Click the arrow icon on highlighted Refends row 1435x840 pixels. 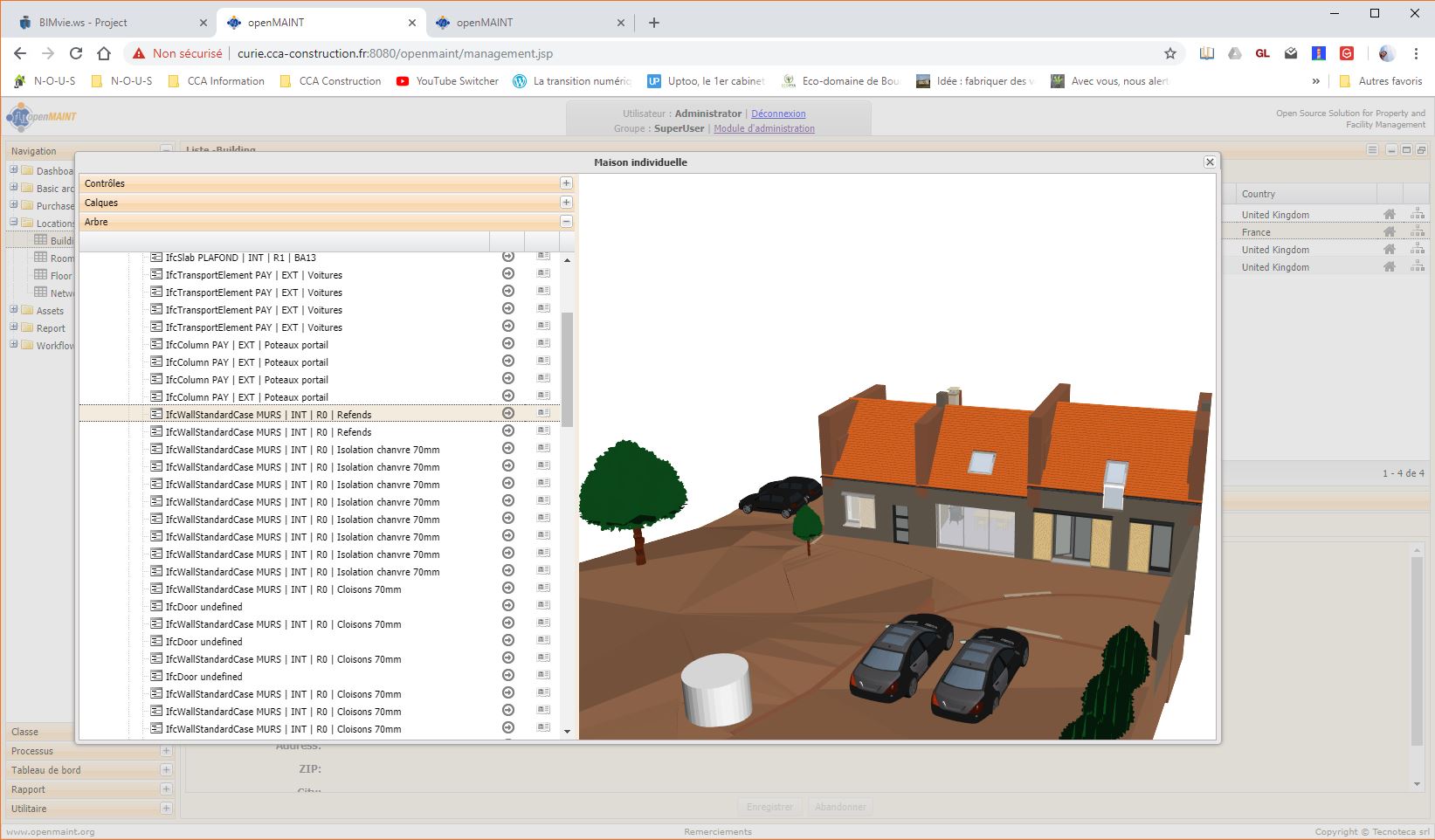[508, 414]
